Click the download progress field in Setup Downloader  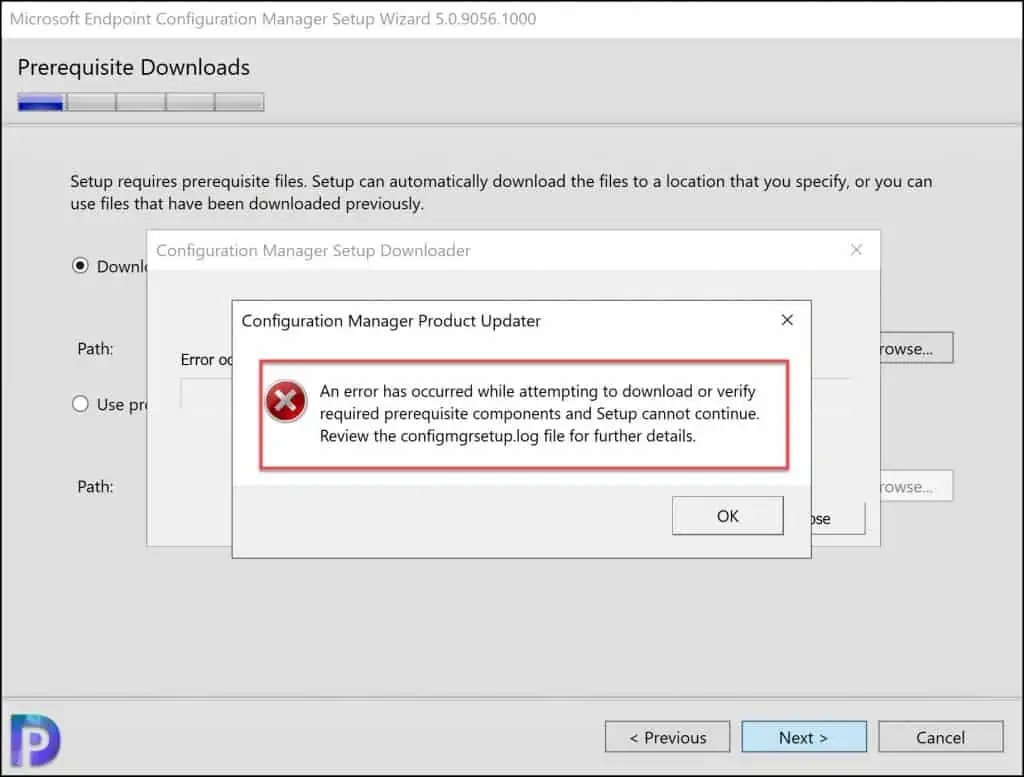coord(206,395)
